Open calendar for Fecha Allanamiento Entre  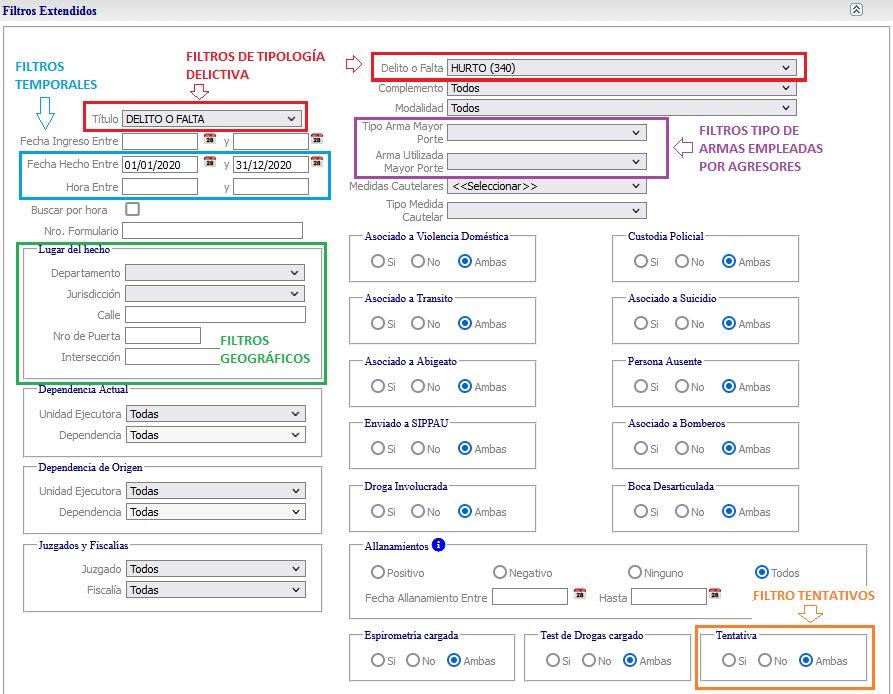click(580, 595)
